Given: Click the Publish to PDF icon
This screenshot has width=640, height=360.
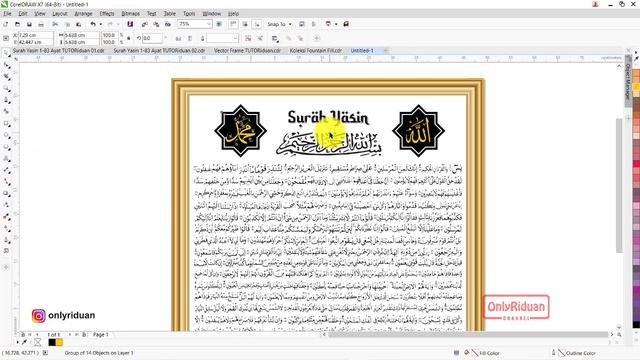Looking at the screenshot, I should coord(168,24).
